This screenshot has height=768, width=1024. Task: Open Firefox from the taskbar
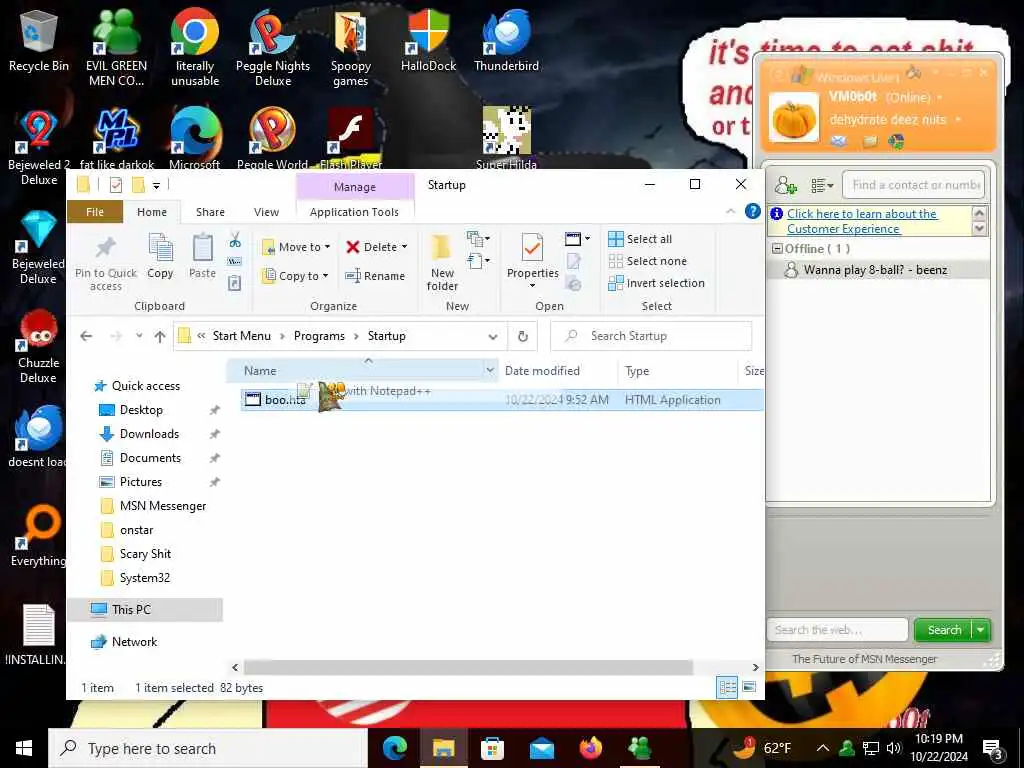(x=591, y=748)
